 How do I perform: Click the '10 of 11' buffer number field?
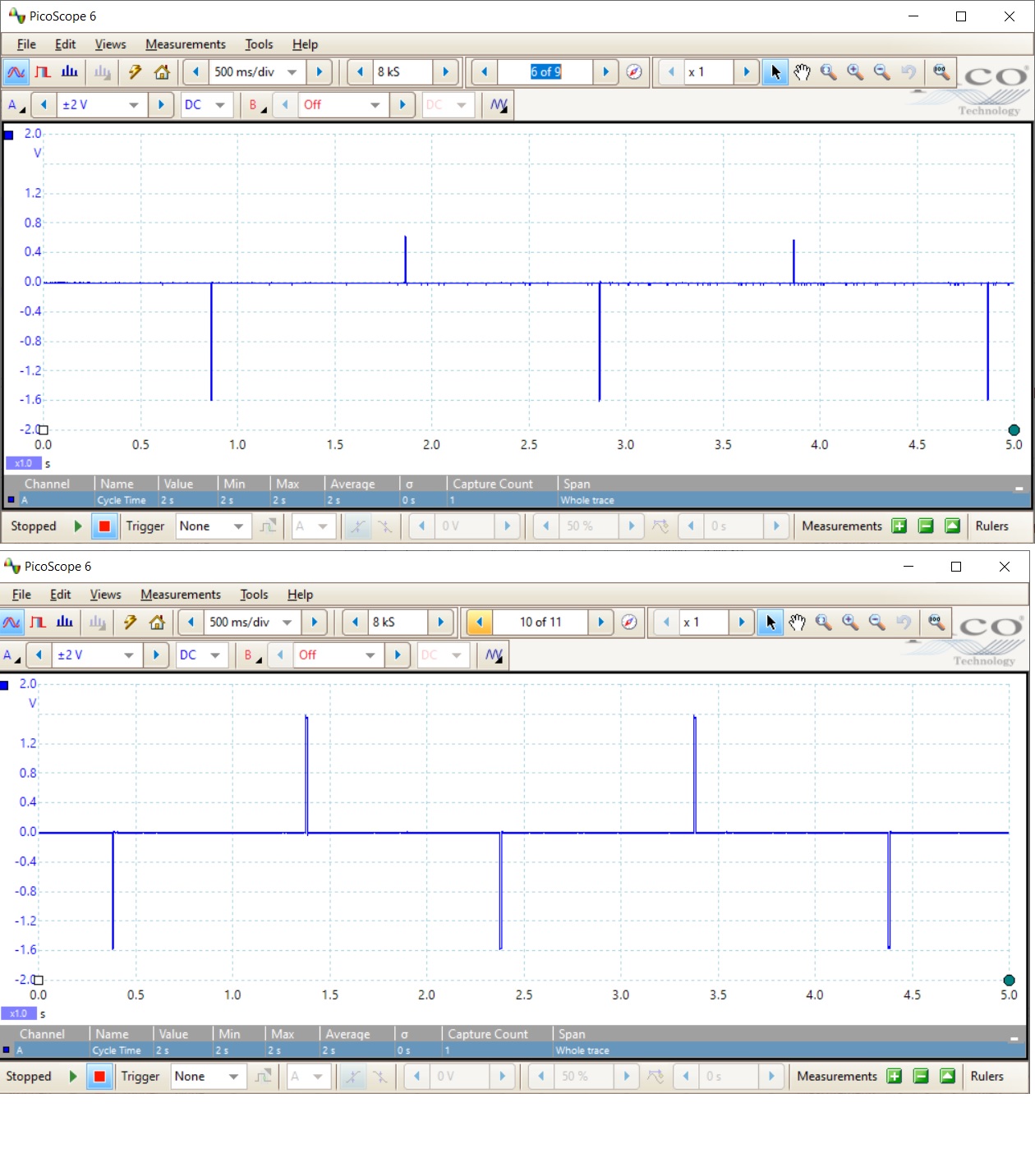[540, 622]
